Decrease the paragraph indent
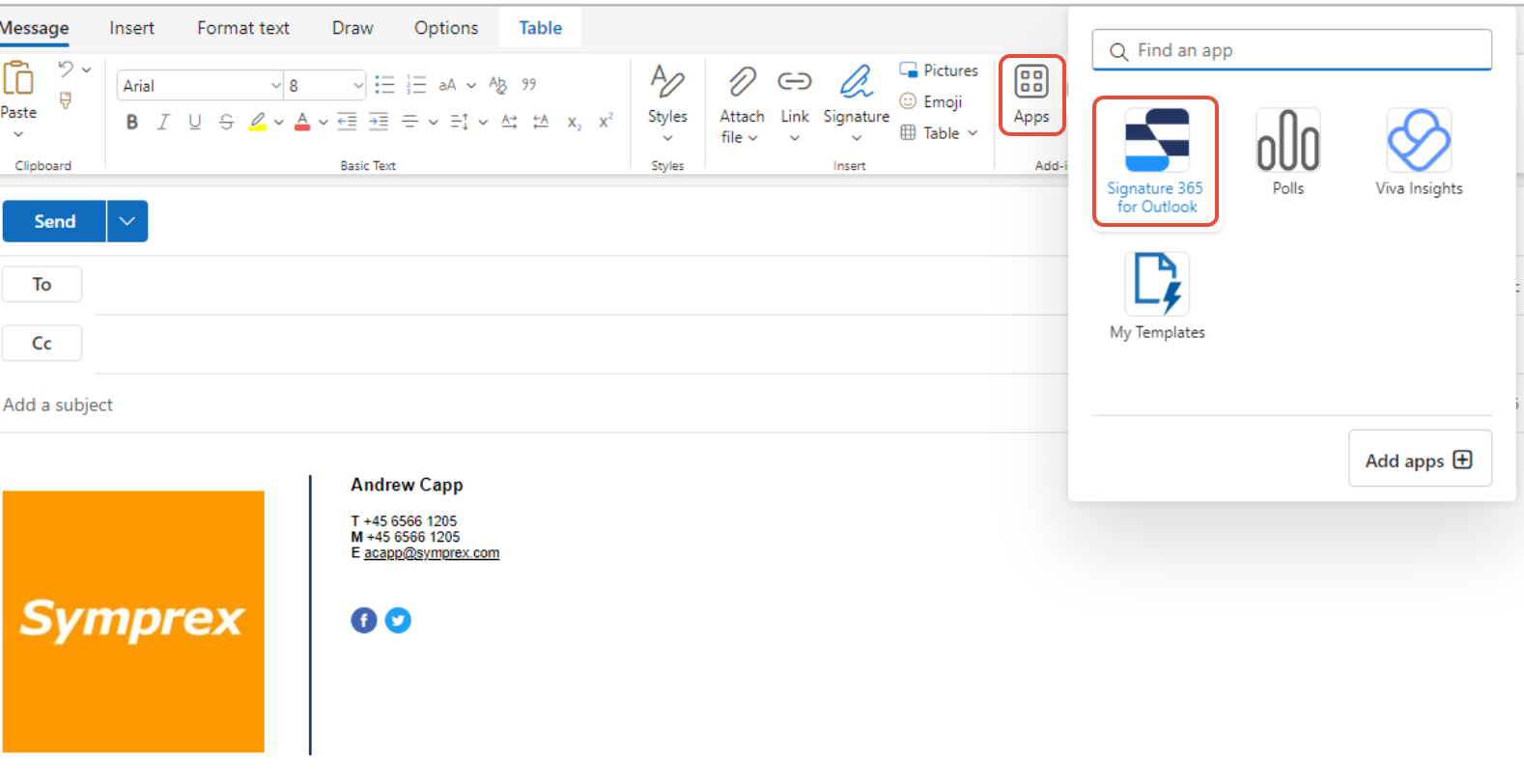Image resolution: width=1524 pixels, height=784 pixels. [347, 122]
